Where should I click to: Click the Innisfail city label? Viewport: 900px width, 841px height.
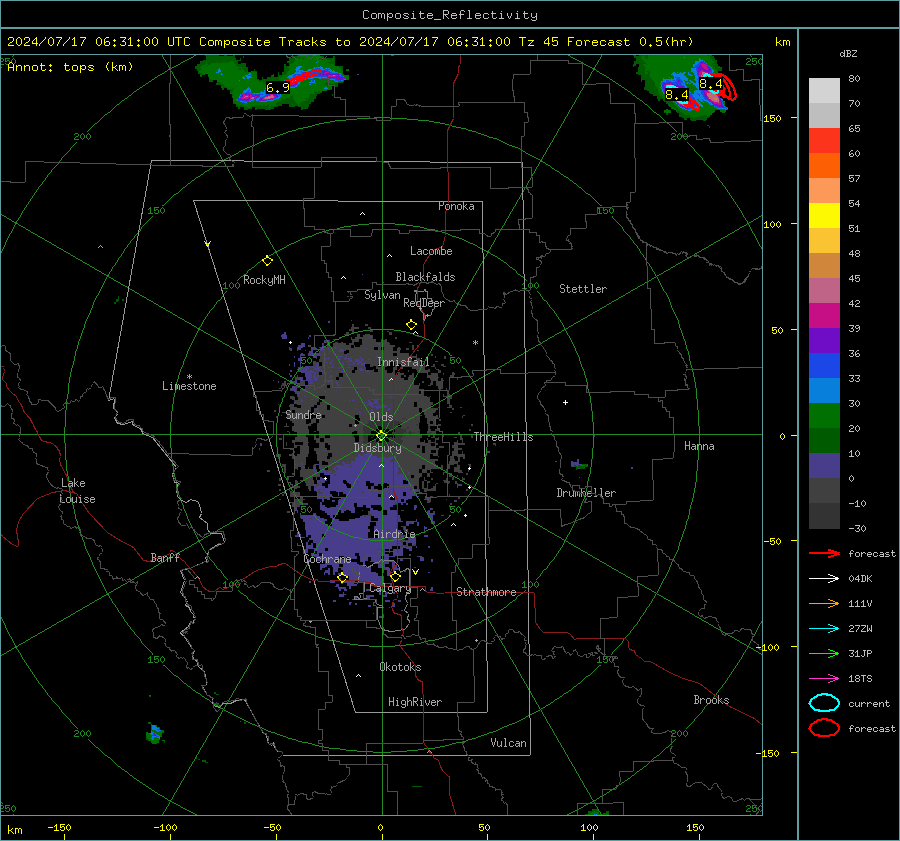pyautogui.click(x=403, y=362)
